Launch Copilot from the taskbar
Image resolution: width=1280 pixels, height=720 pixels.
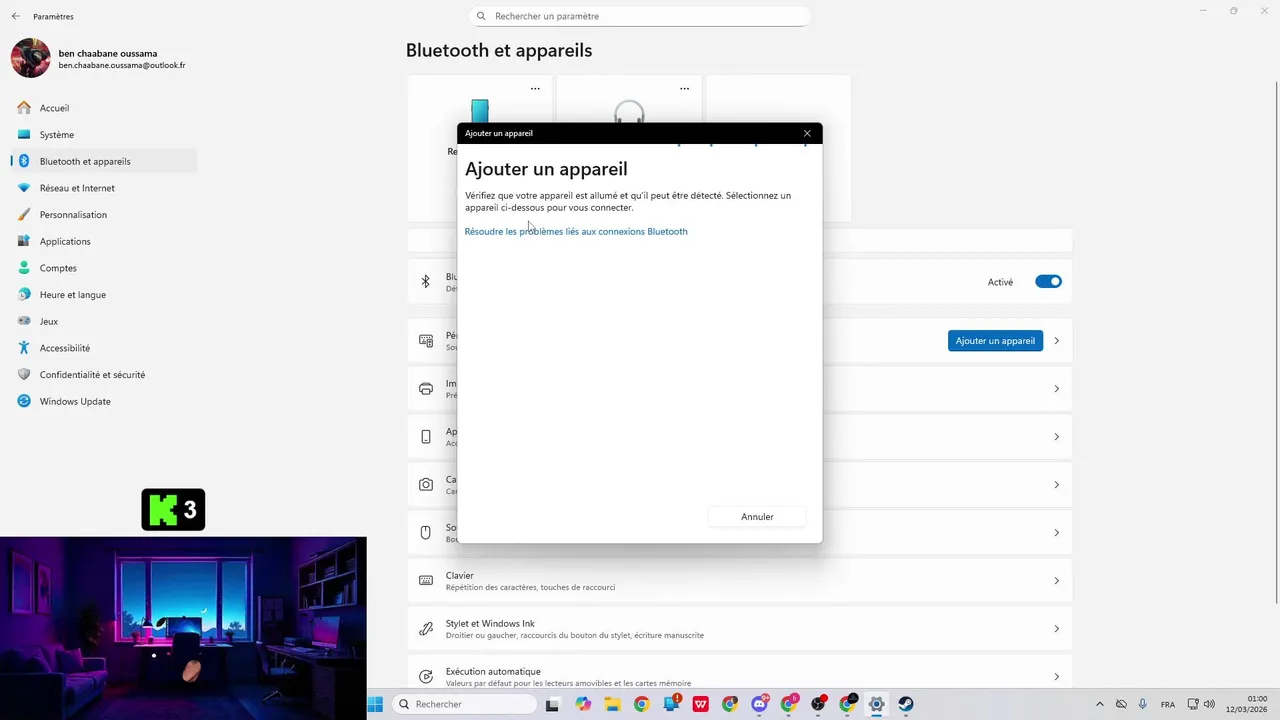(x=583, y=704)
